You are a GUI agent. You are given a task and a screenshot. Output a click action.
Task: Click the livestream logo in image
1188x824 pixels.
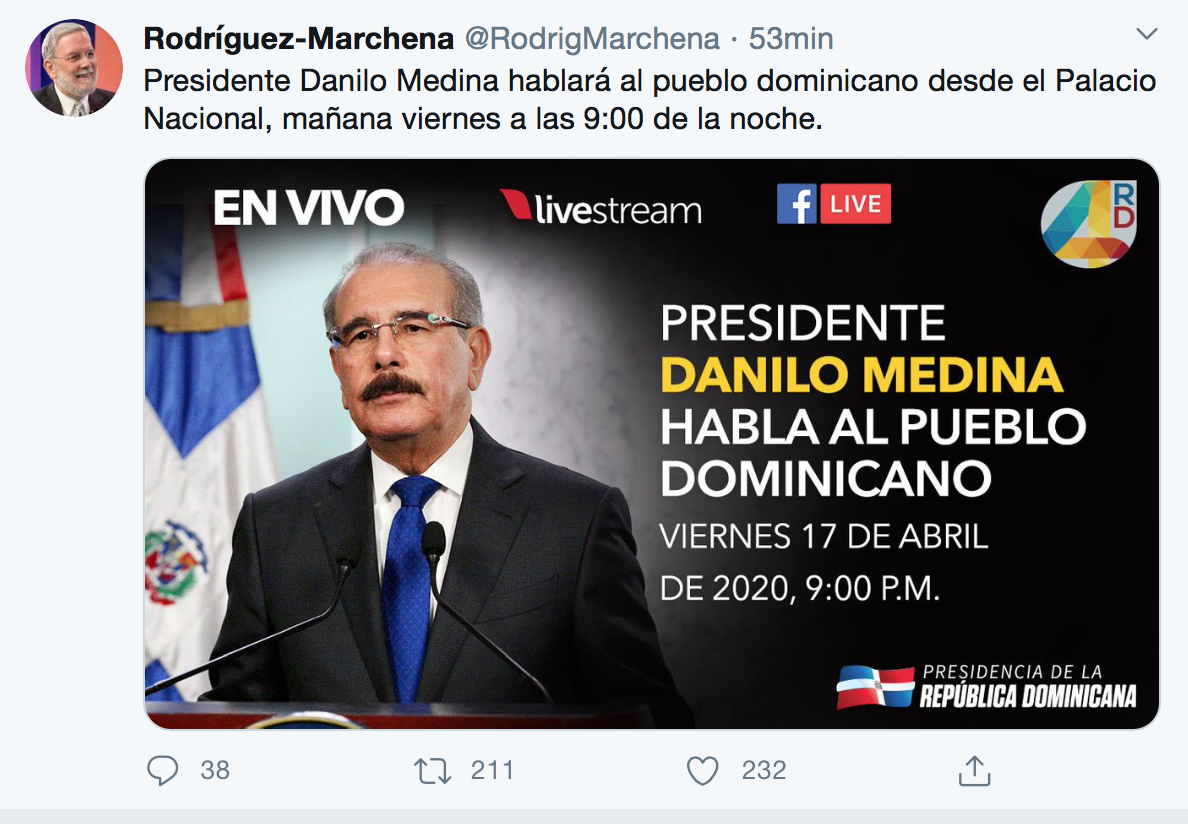coord(601,208)
